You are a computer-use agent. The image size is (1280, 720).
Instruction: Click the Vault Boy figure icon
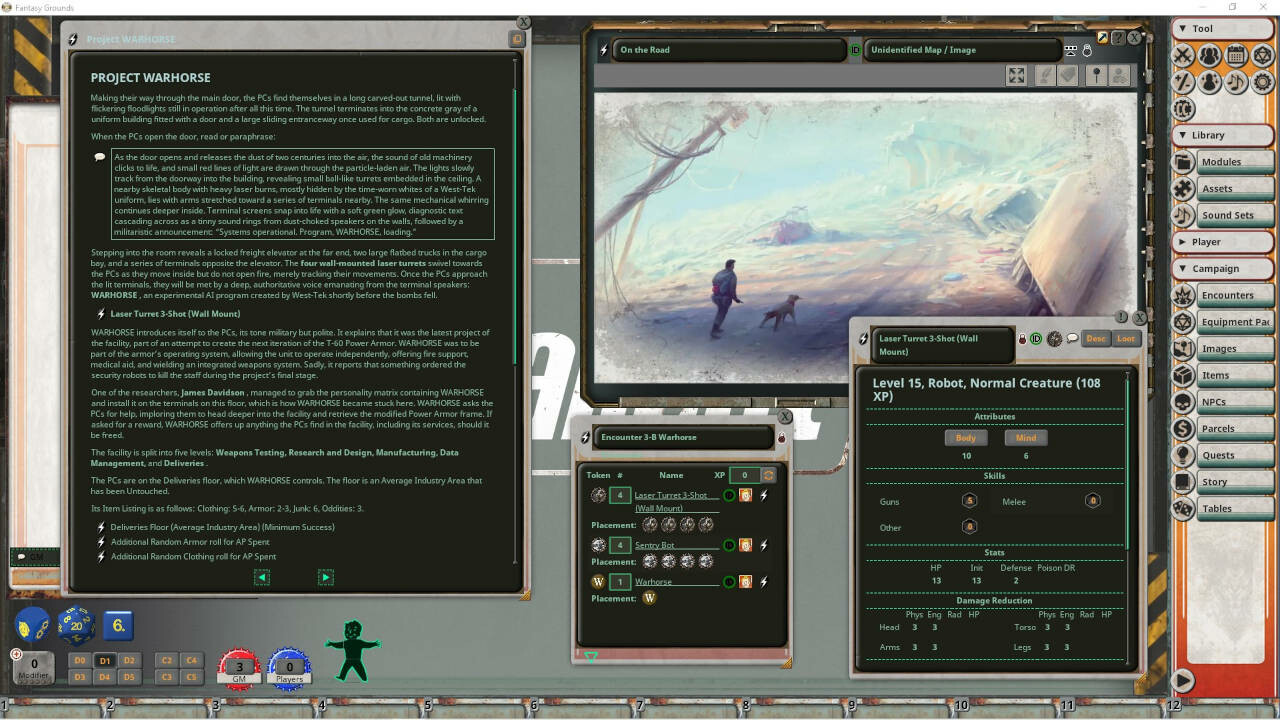[352, 650]
